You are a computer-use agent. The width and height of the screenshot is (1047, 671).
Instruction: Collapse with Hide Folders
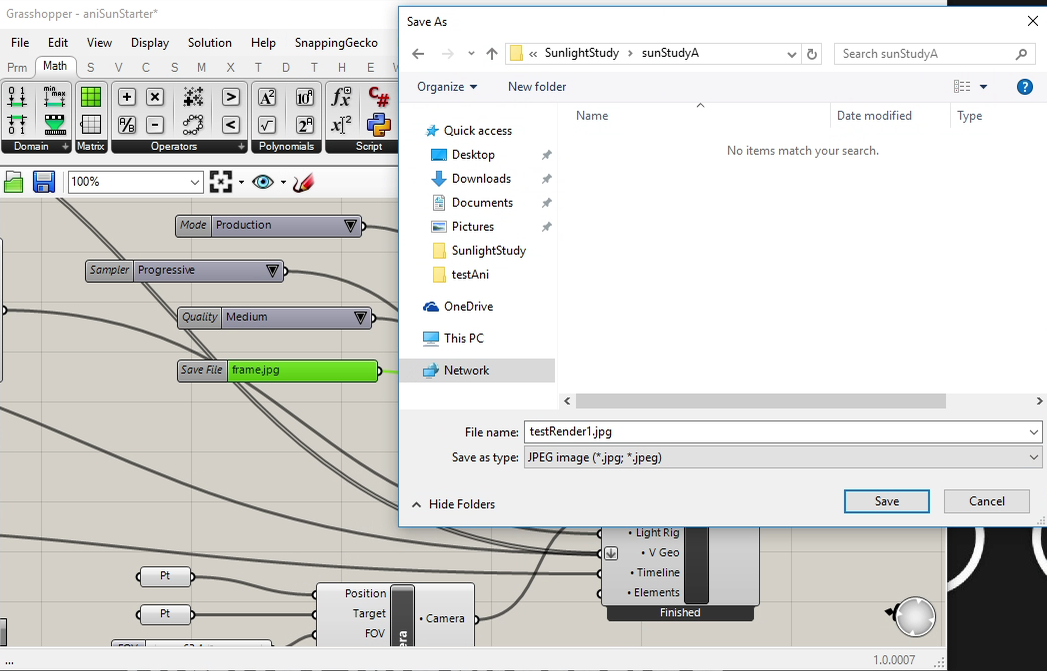(x=453, y=504)
